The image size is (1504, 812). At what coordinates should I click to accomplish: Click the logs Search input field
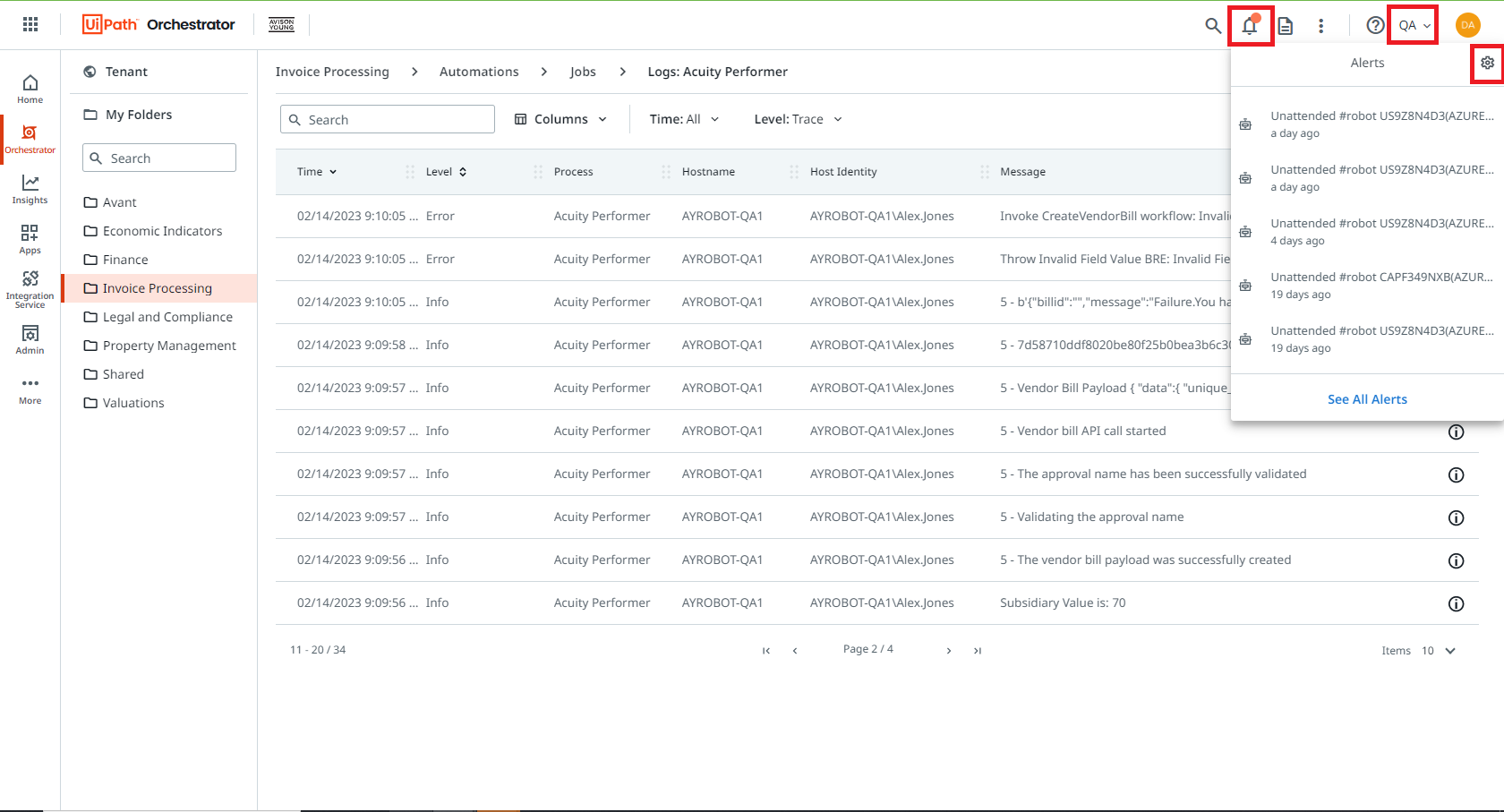point(387,118)
